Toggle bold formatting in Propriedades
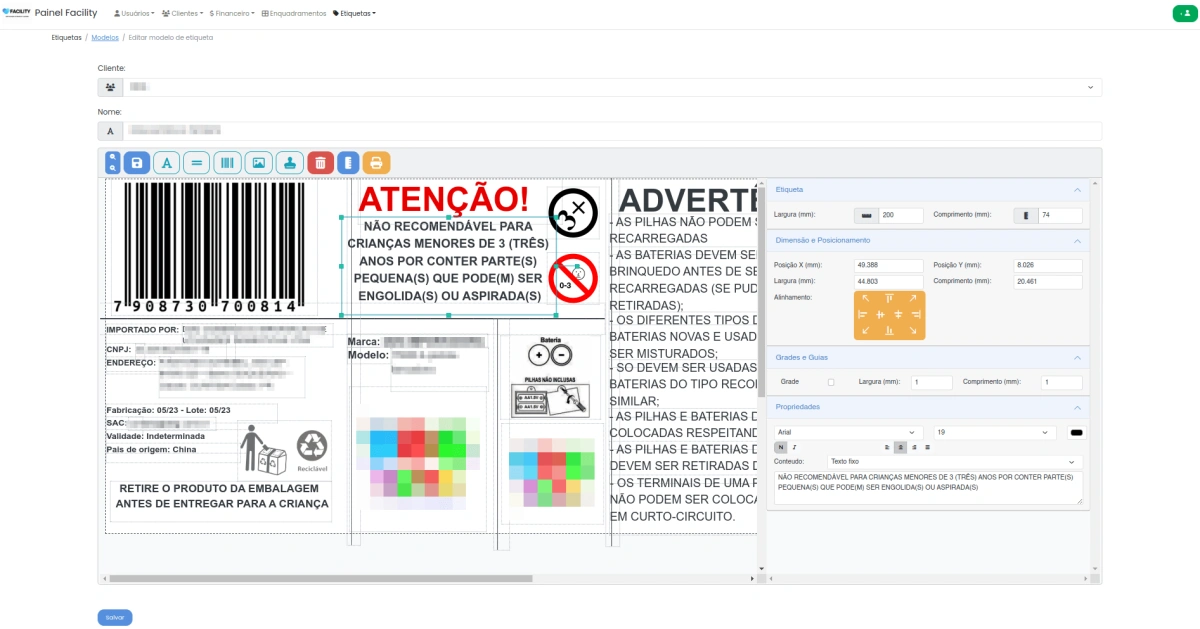The image size is (1200, 629). tap(781, 447)
